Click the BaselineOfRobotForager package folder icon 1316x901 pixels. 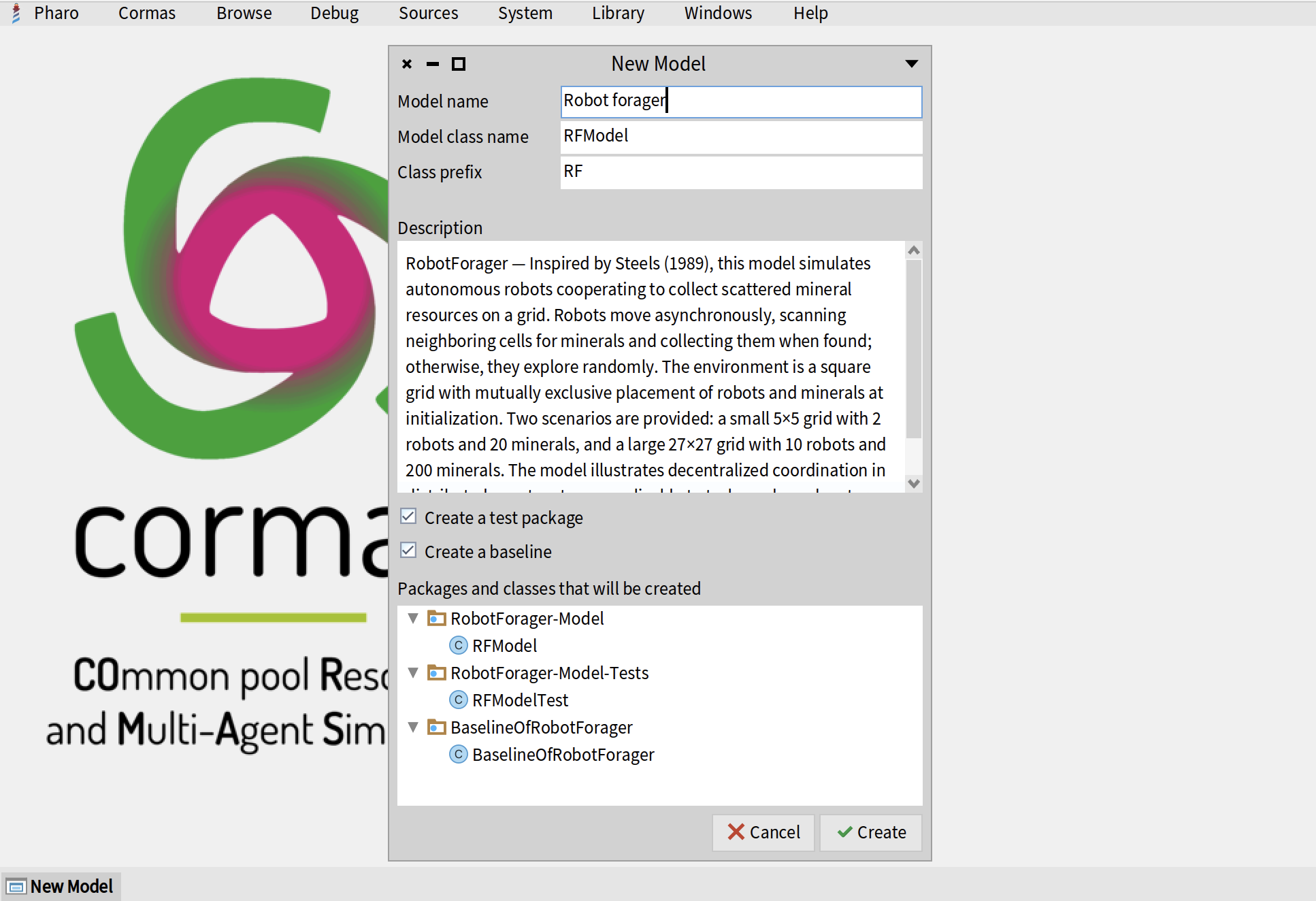(x=436, y=727)
